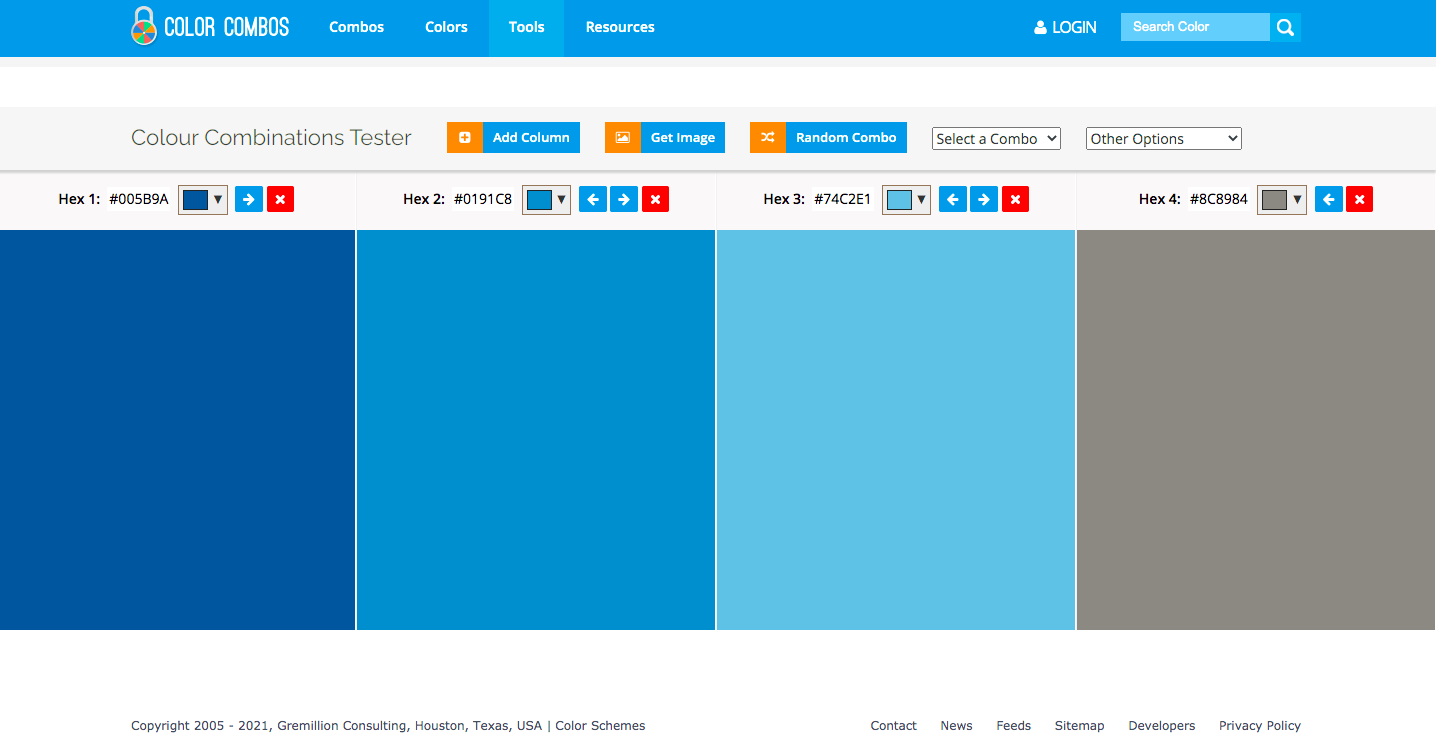1436x745 pixels.
Task: Open the Hex 2 color picker dropdown
Action: coord(547,199)
